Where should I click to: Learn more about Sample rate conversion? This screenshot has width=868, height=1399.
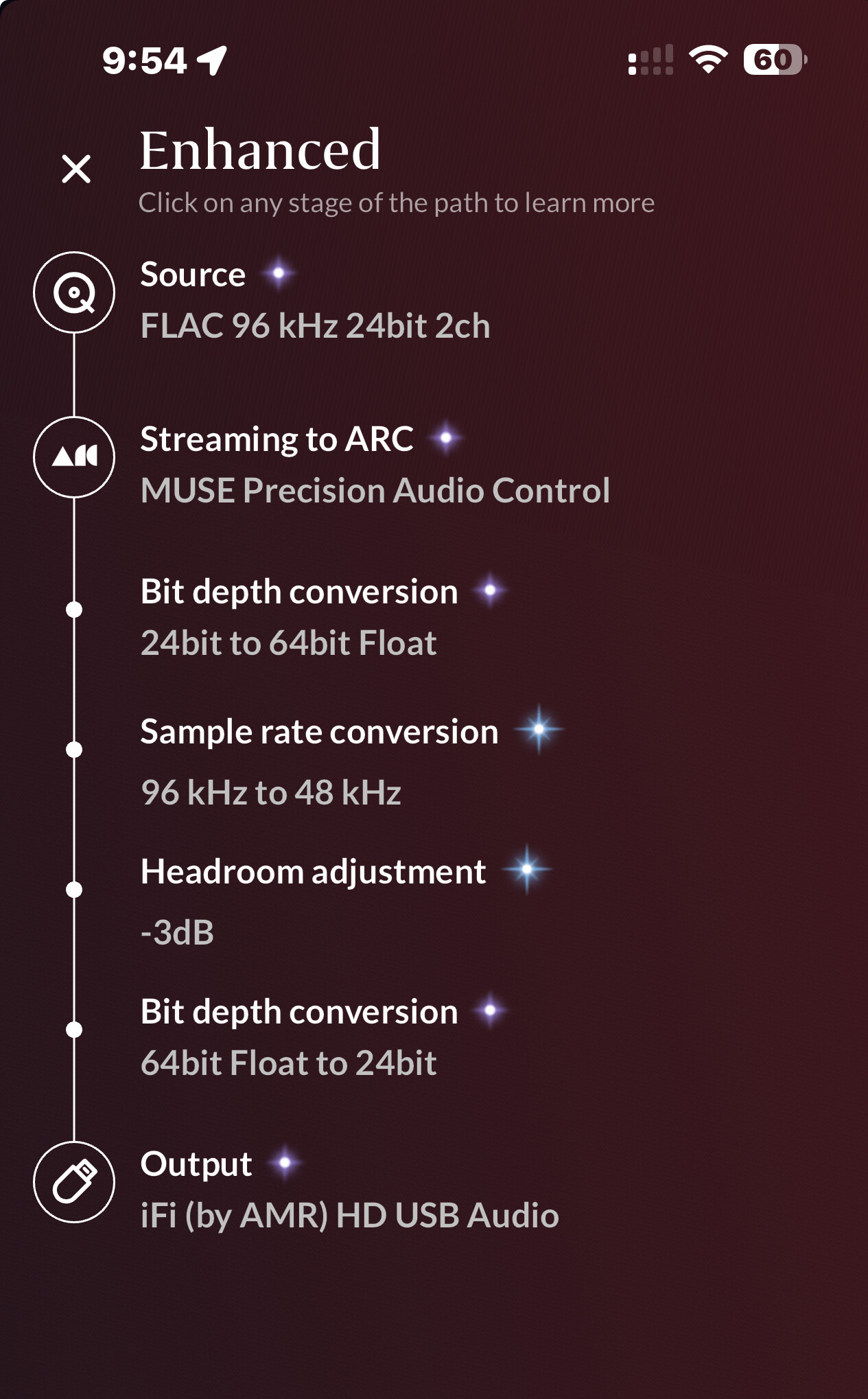point(319,762)
